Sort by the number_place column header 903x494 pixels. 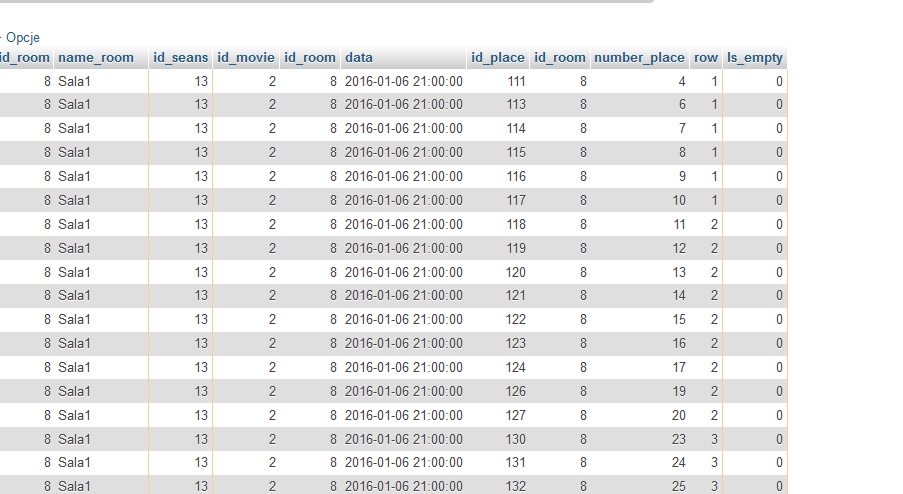[x=639, y=58]
